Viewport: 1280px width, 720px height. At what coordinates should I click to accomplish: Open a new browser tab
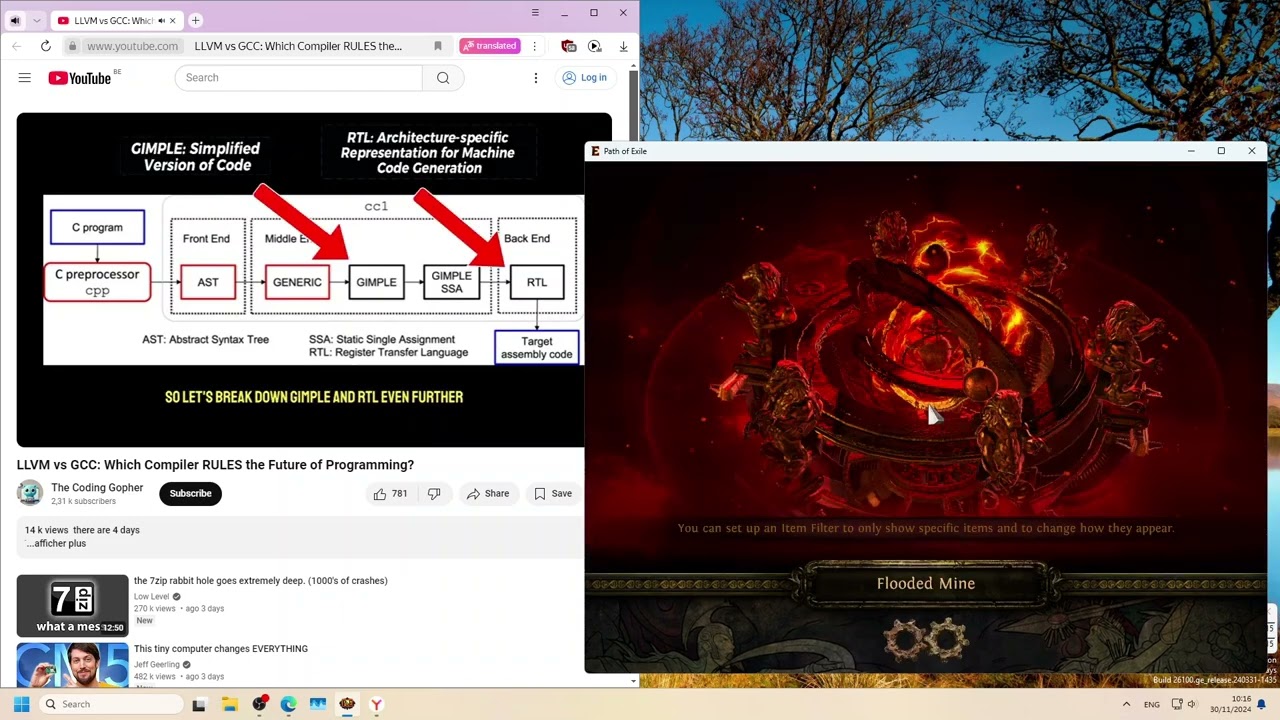point(196,20)
